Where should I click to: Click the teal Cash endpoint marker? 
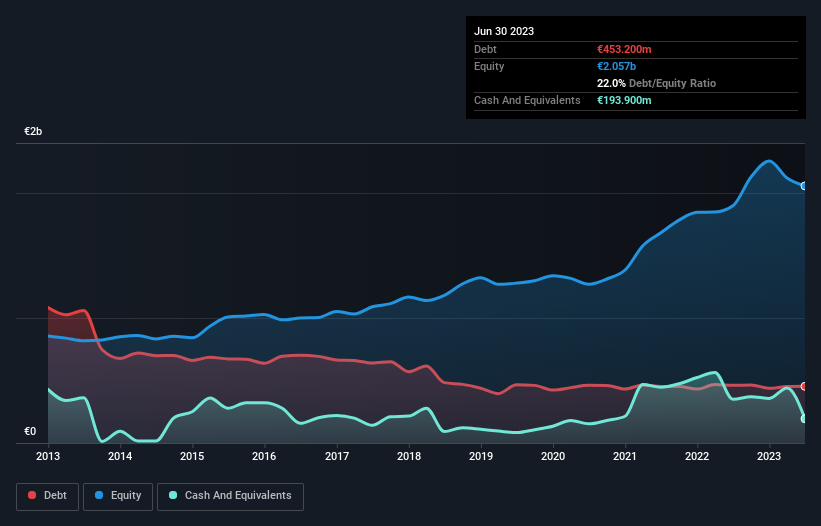[x=804, y=419]
